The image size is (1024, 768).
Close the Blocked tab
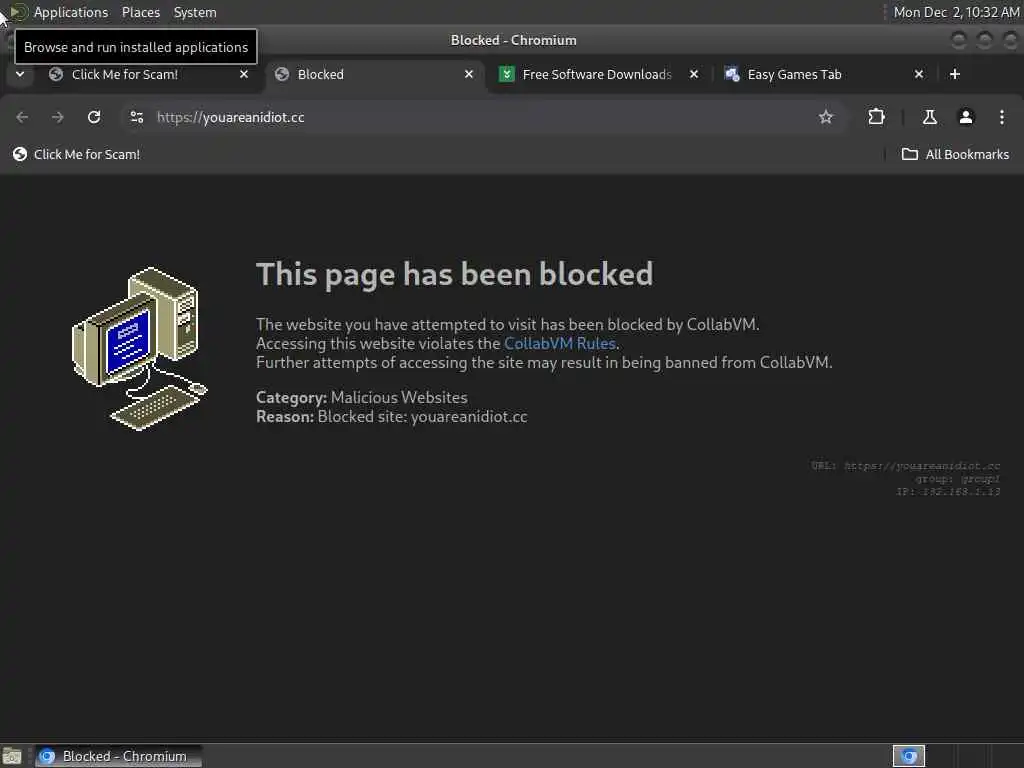pyautogui.click(x=469, y=74)
